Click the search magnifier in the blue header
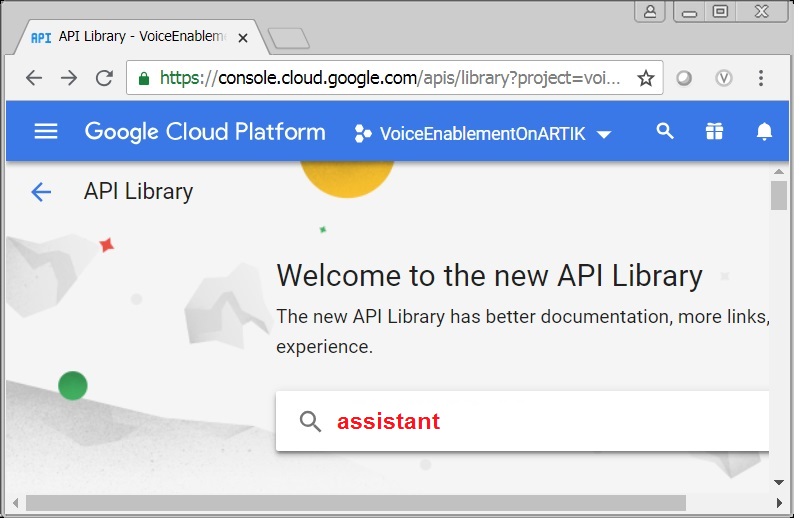This screenshot has width=805, height=521. pyautogui.click(x=665, y=131)
